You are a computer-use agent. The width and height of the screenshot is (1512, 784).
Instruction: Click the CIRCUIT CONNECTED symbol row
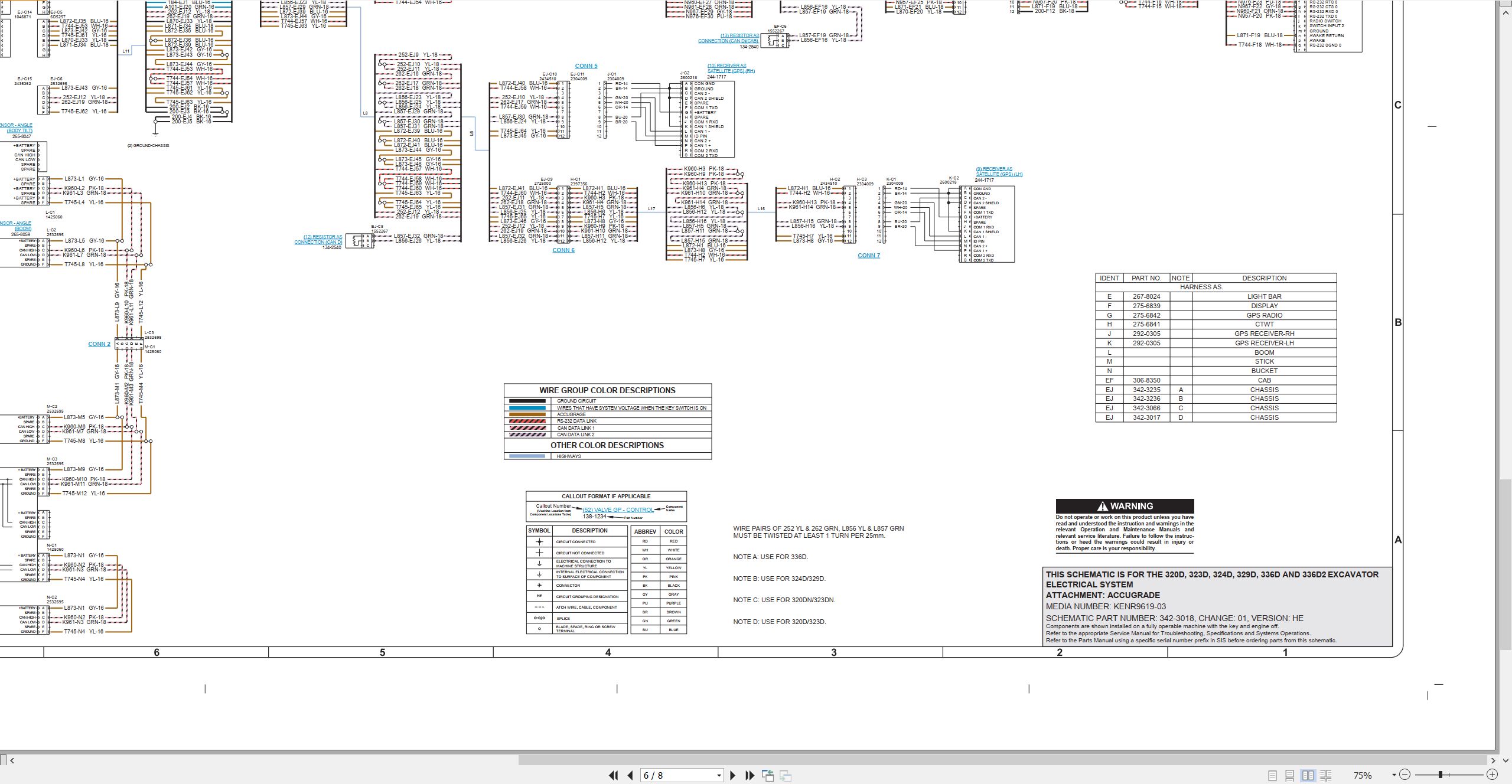[576, 541]
